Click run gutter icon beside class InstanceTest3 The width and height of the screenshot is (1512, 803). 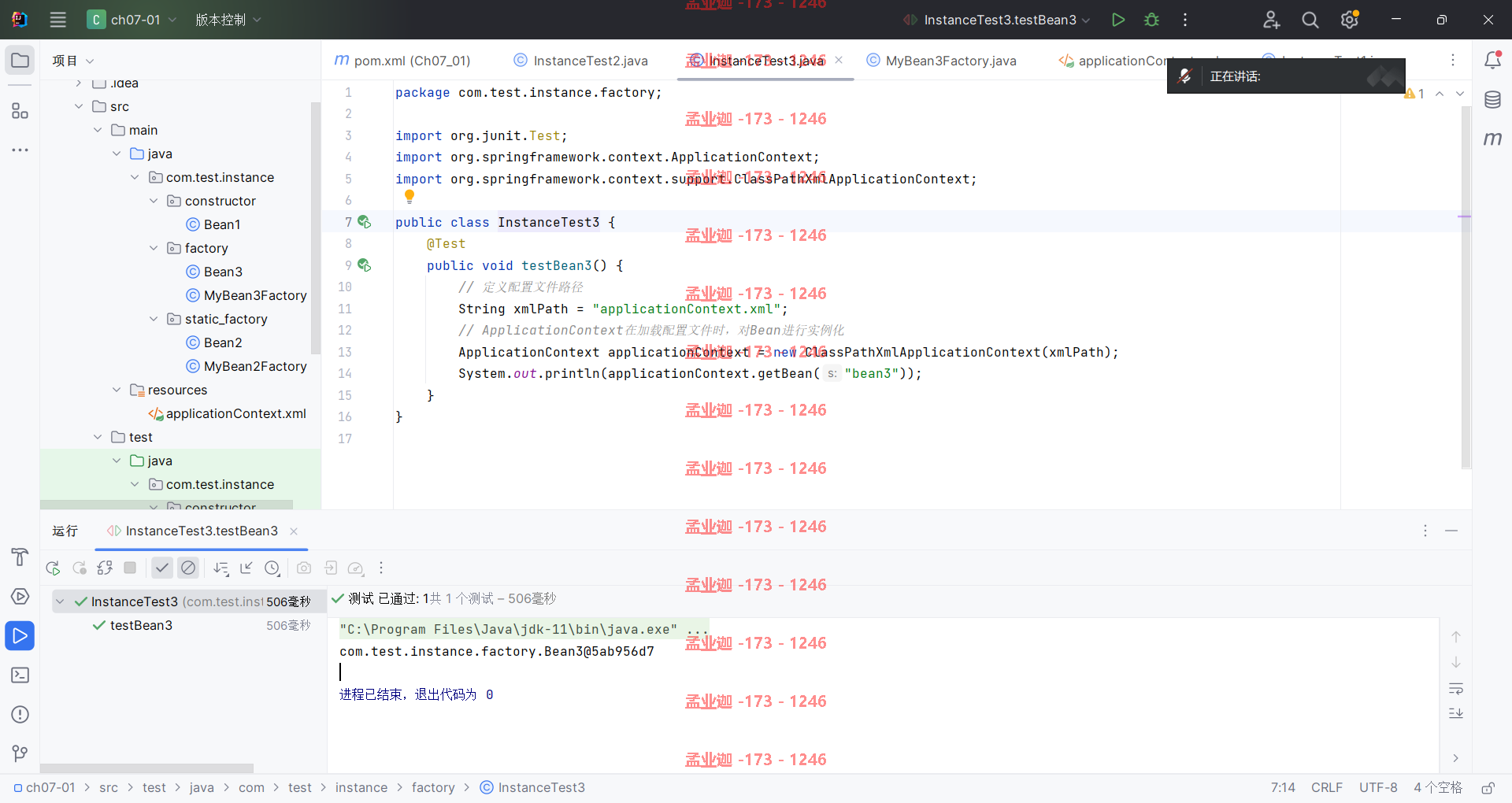[365, 222]
